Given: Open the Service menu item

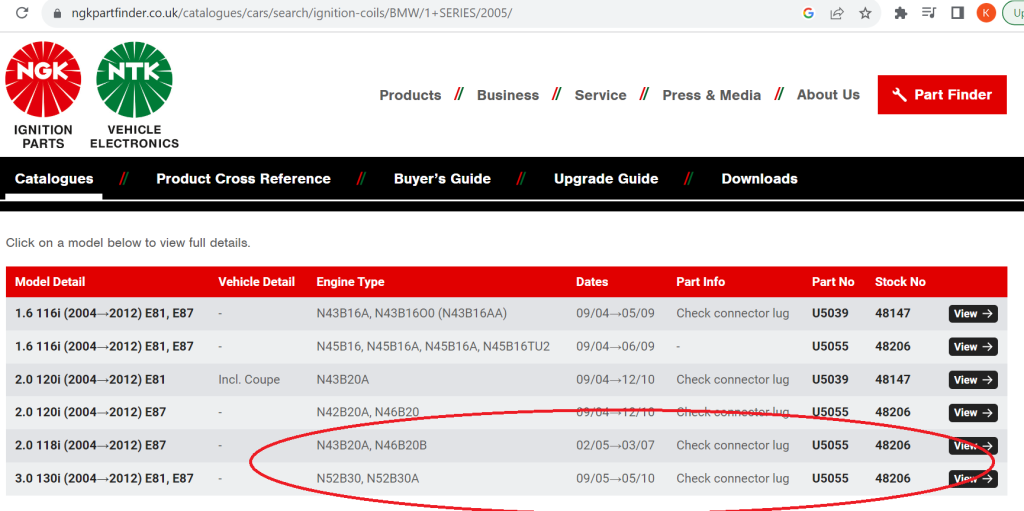Looking at the screenshot, I should pos(600,95).
